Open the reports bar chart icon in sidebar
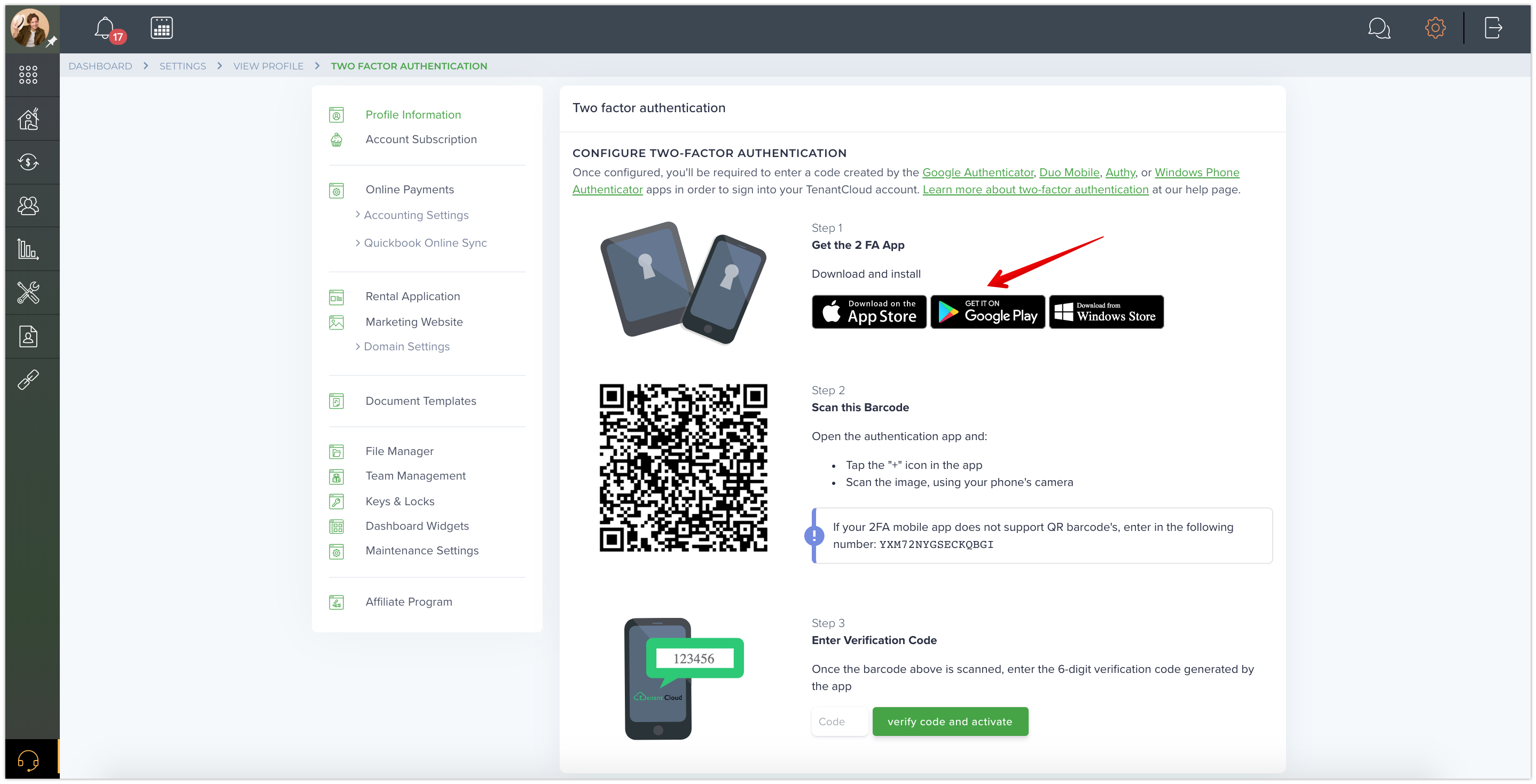This screenshot has width=1536, height=784. (28, 249)
